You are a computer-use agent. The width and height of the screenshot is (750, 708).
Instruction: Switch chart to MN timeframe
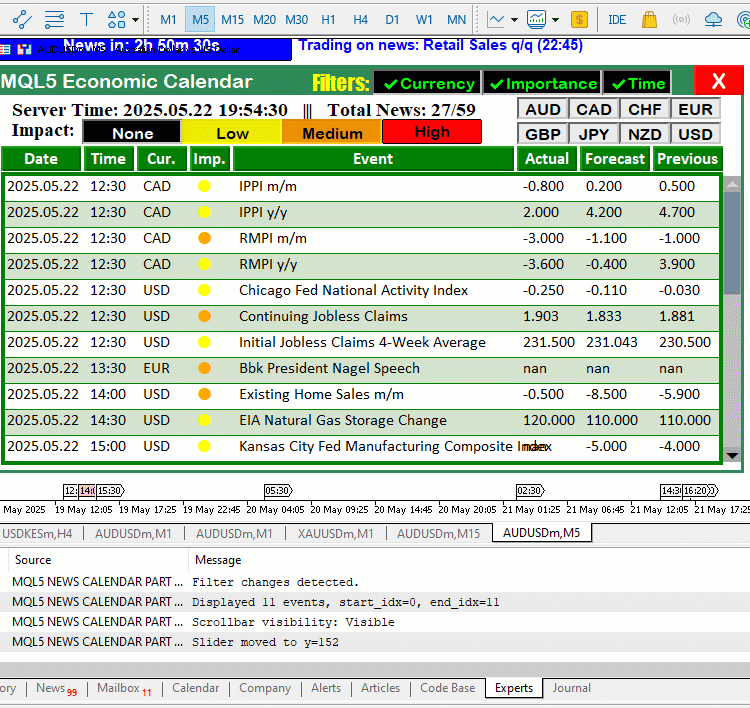456,20
